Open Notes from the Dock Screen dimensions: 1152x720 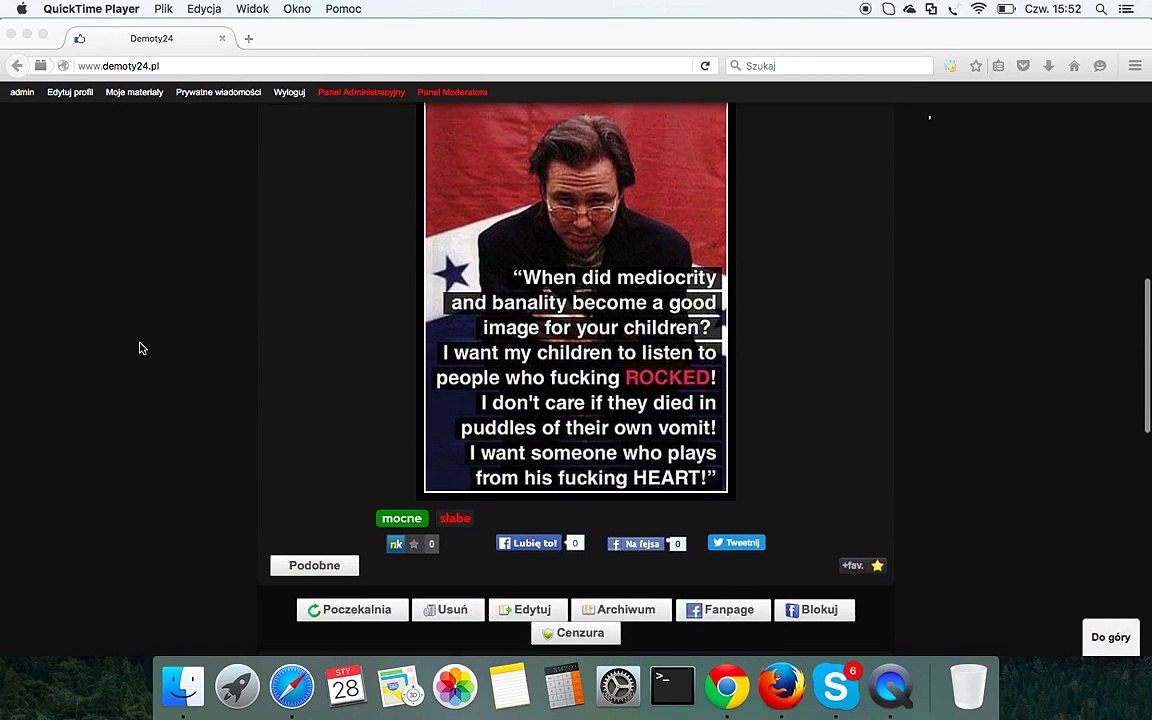point(509,687)
